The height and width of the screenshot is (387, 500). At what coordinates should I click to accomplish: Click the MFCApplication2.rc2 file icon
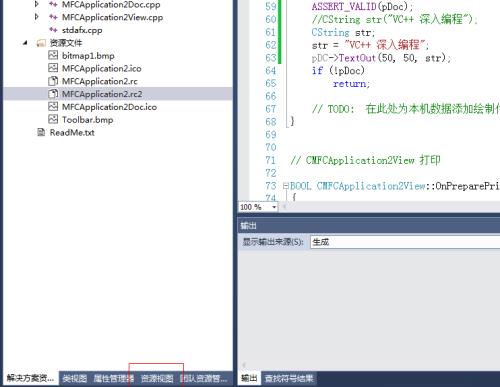53,94
